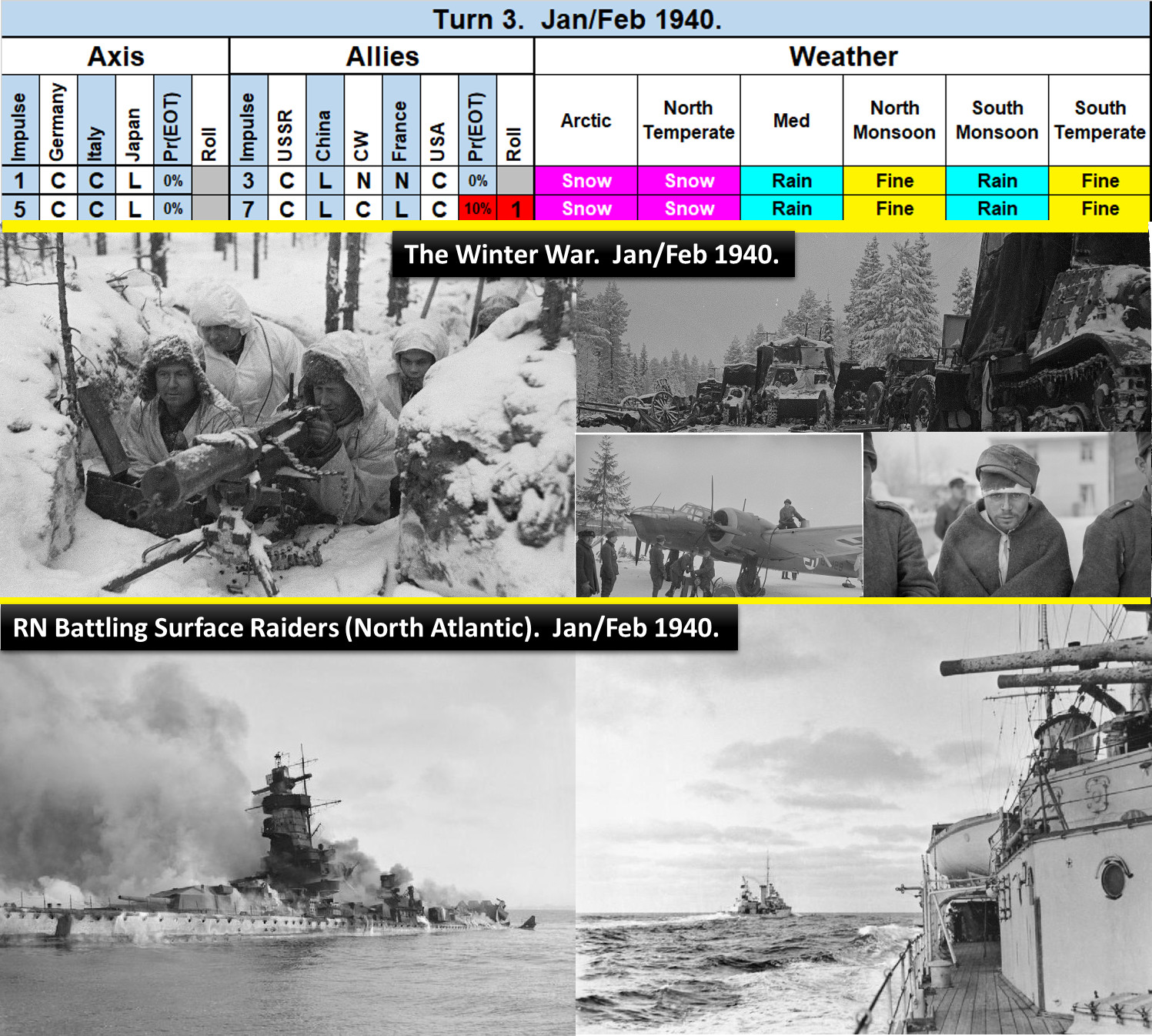The height and width of the screenshot is (1036, 1152).
Task: Open the snow-covered vehicle column photo
Action: click(x=863, y=332)
